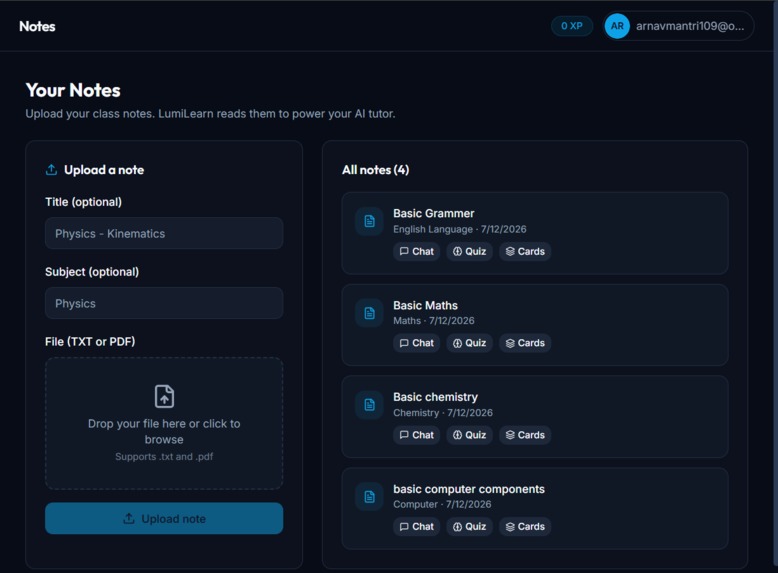Open Chat for basic computer components
This screenshot has height=573, width=778.
pyautogui.click(x=417, y=526)
